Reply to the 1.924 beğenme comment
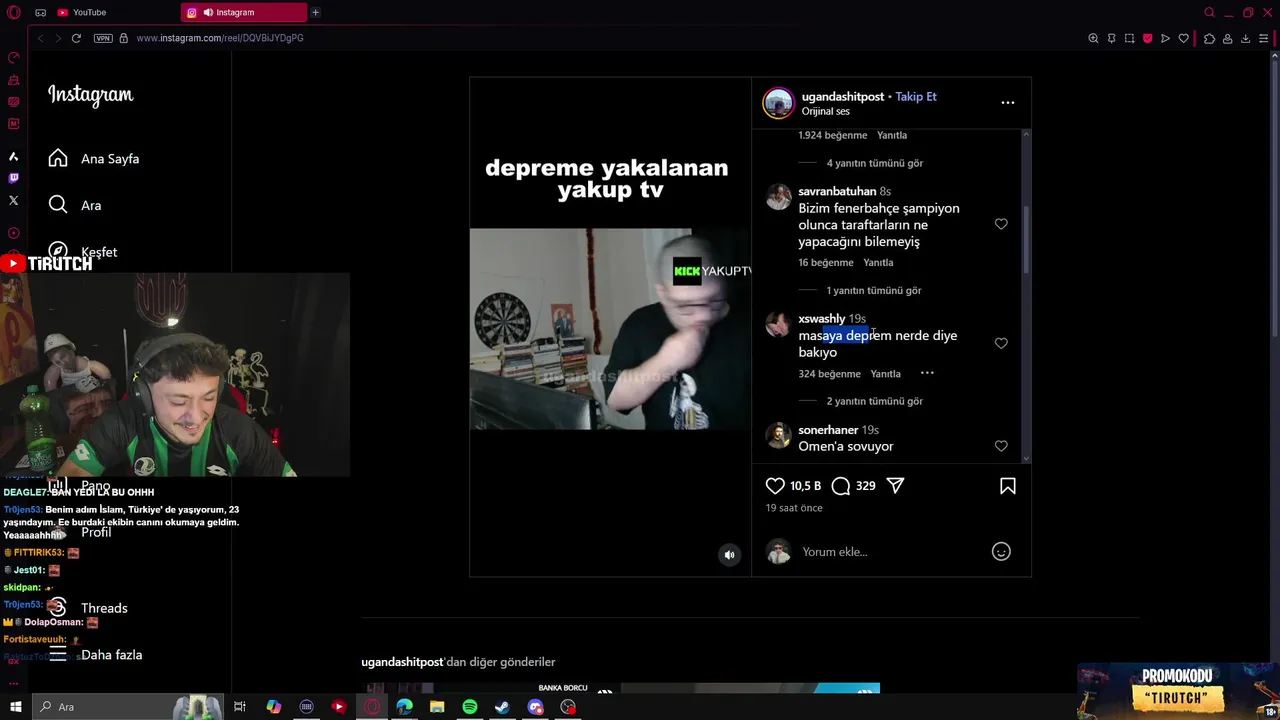This screenshot has width=1280, height=720. tap(892, 135)
